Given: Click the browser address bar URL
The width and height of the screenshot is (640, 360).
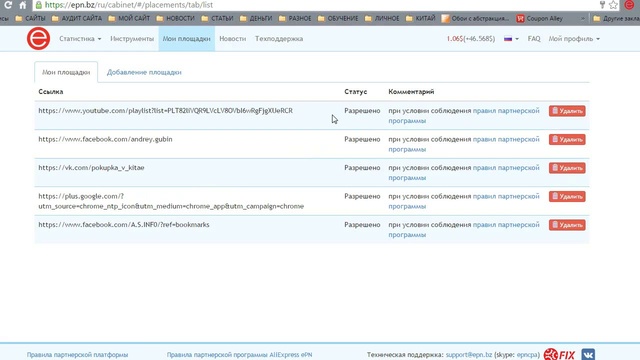Looking at the screenshot, I should click(129, 5).
